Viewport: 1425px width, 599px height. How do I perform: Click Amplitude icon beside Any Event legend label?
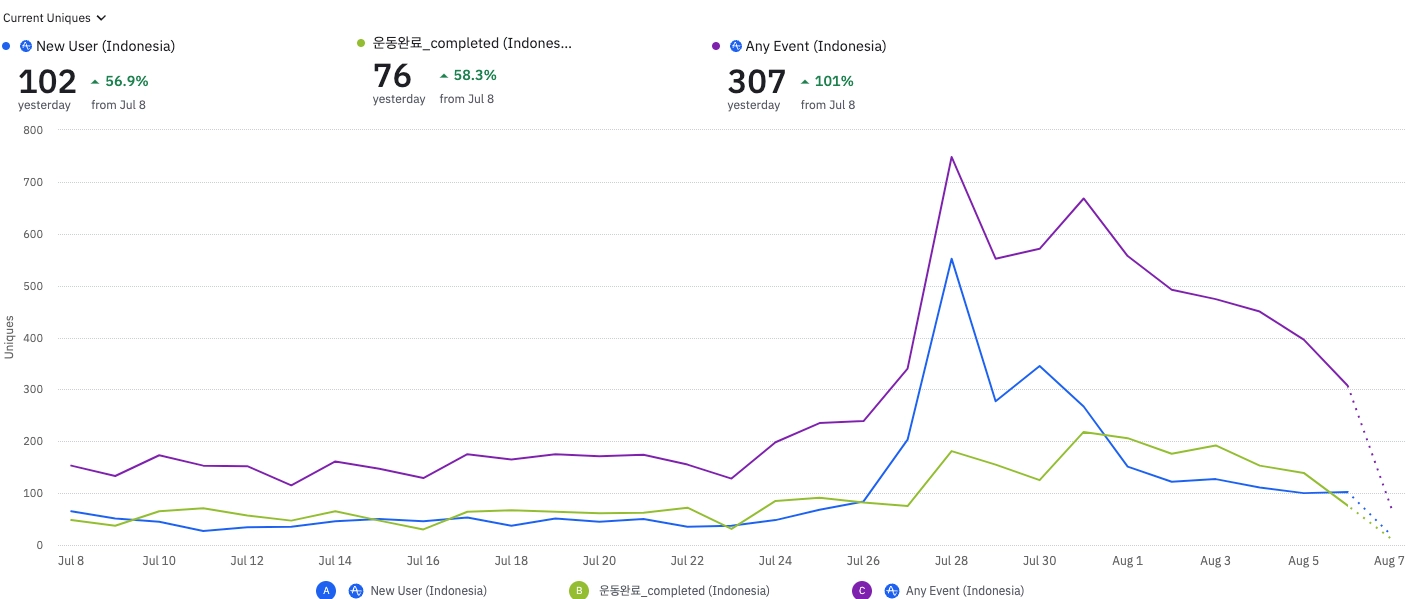tap(891, 591)
